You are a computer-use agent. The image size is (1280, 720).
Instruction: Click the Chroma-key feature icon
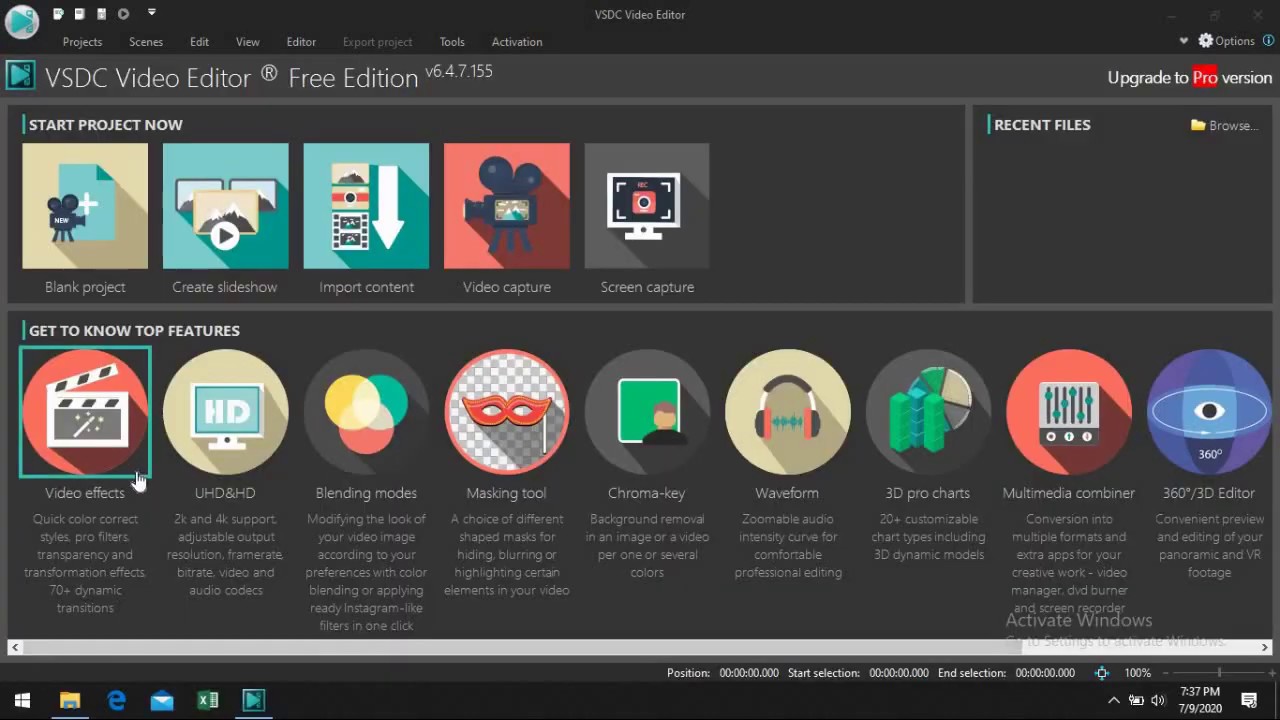647,412
